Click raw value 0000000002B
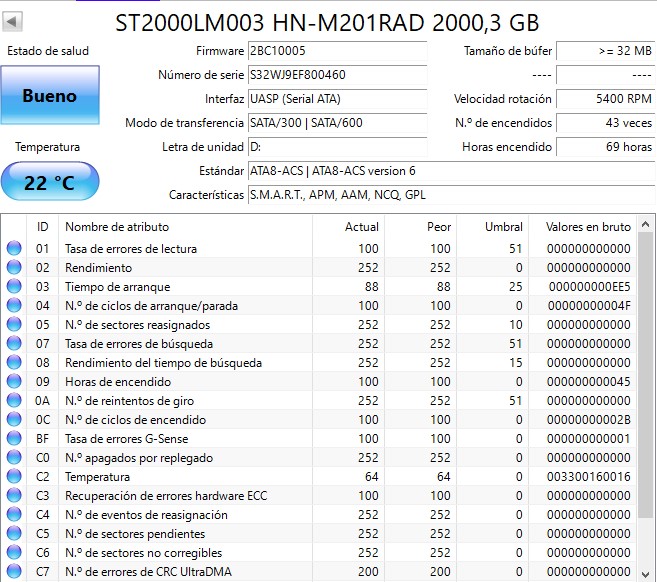The height and width of the screenshot is (582, 657). pos(588,419)
